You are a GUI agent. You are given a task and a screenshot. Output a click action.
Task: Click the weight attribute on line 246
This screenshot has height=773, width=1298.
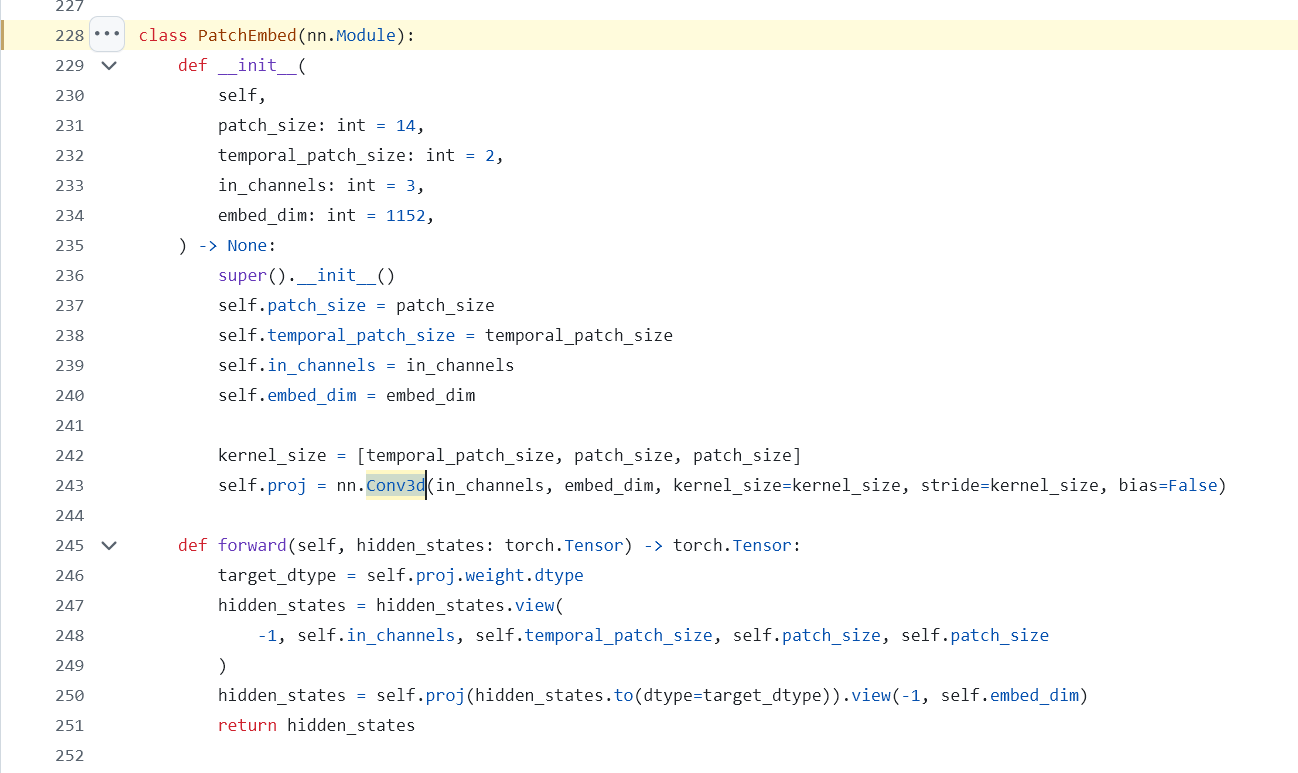tap(494, 575)
